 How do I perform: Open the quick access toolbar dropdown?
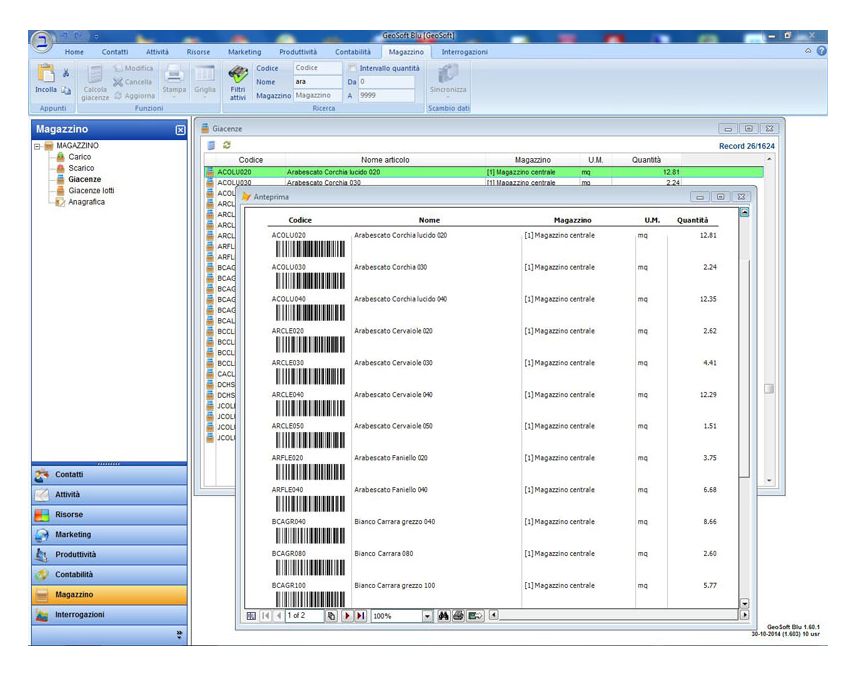(x=96, y=36)
